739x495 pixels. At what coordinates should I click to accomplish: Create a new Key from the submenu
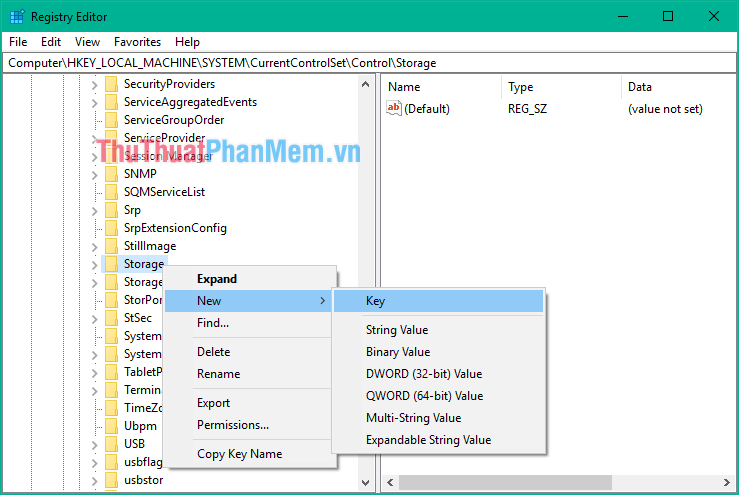tap(438, 301)
